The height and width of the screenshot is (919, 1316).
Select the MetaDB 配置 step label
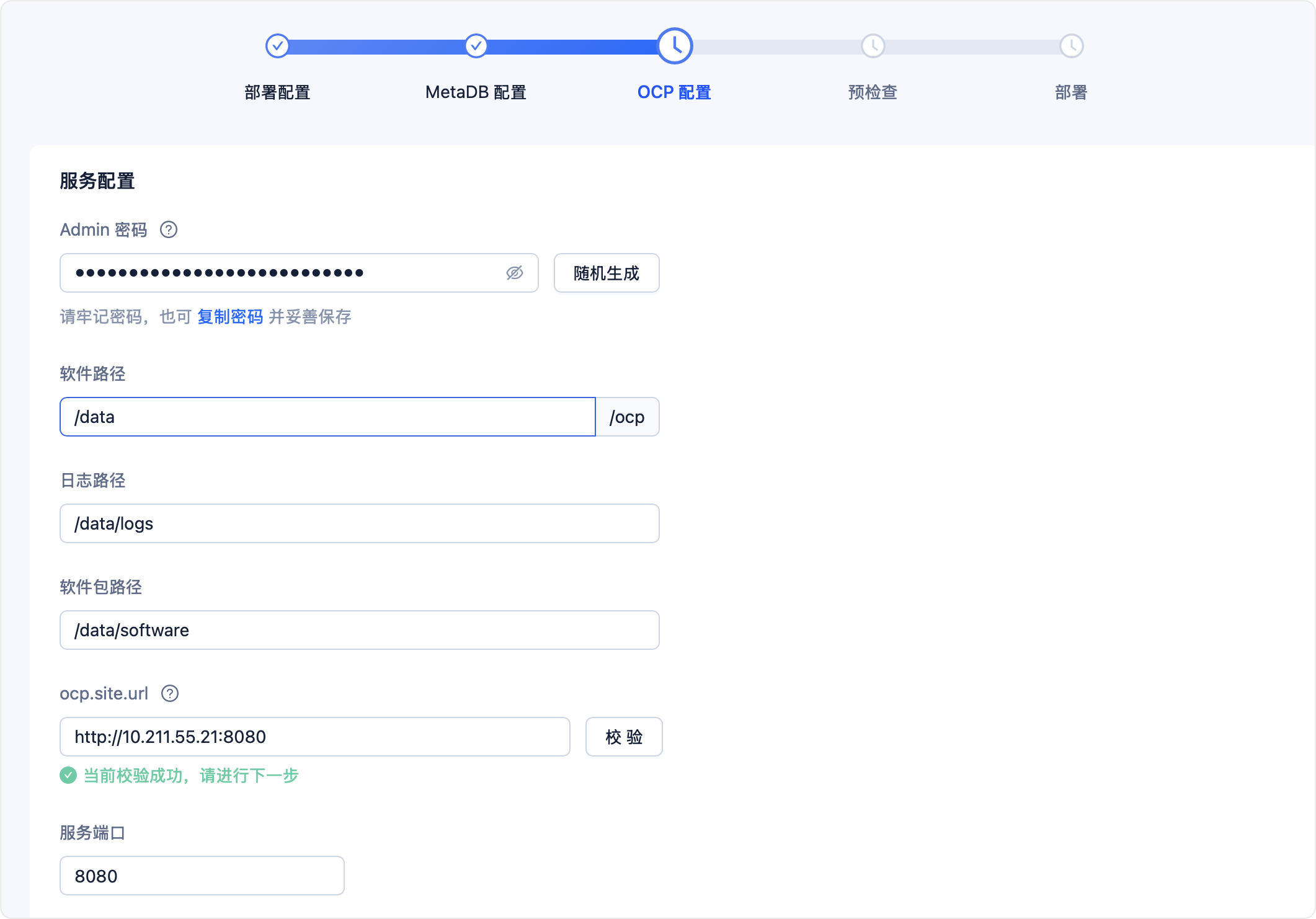pos(475,92)
